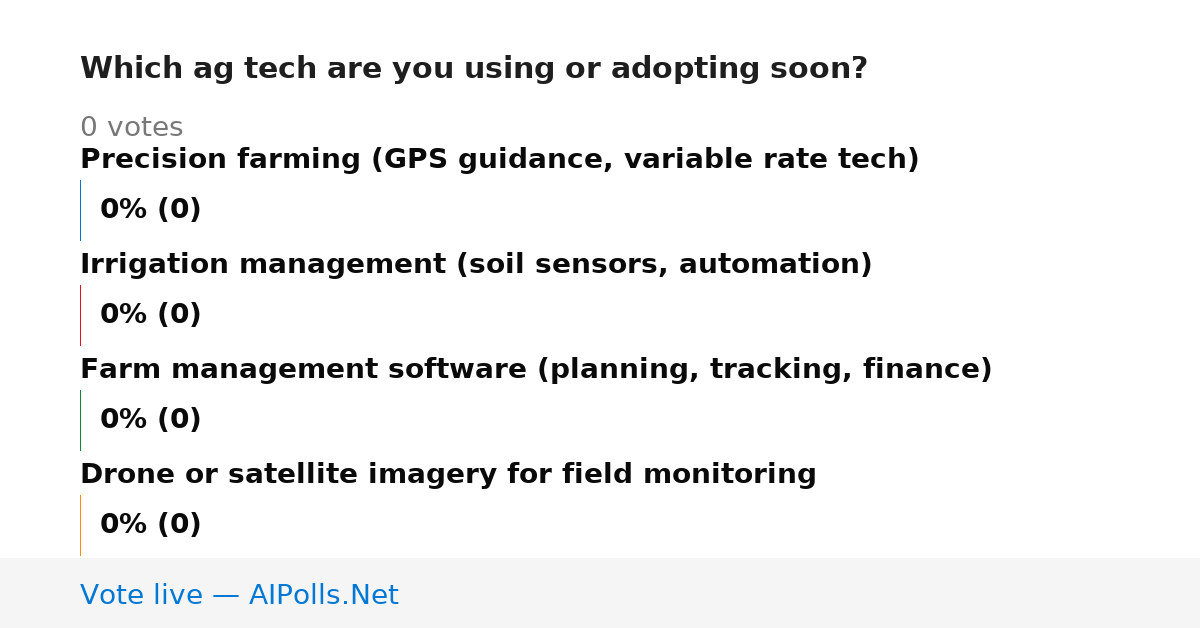
Task: Click 0% (0) under Farm management software
Action: (151, 420)
